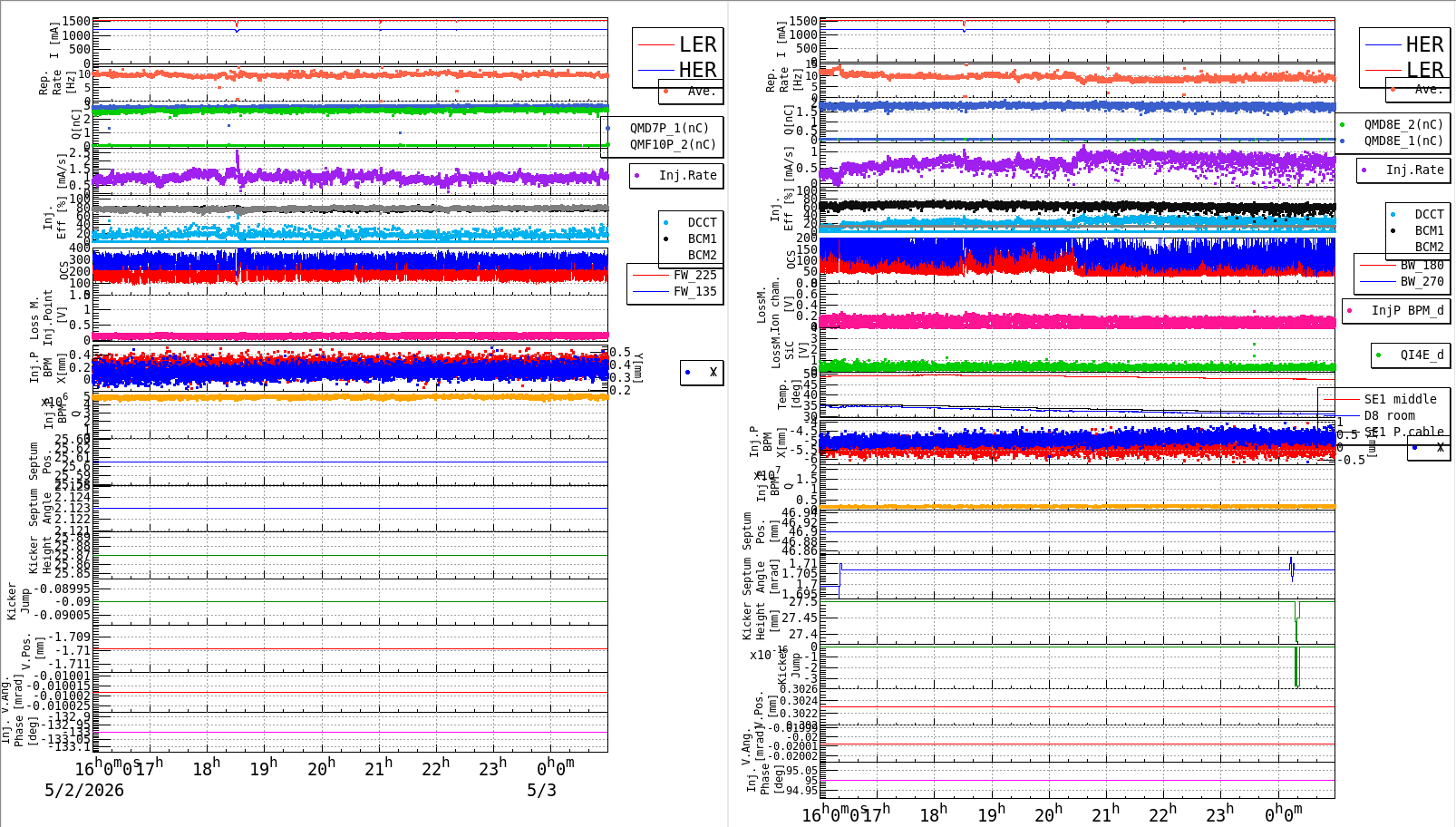
Task: Click the Kicker Height axis label in right plot
Action: 761,622
